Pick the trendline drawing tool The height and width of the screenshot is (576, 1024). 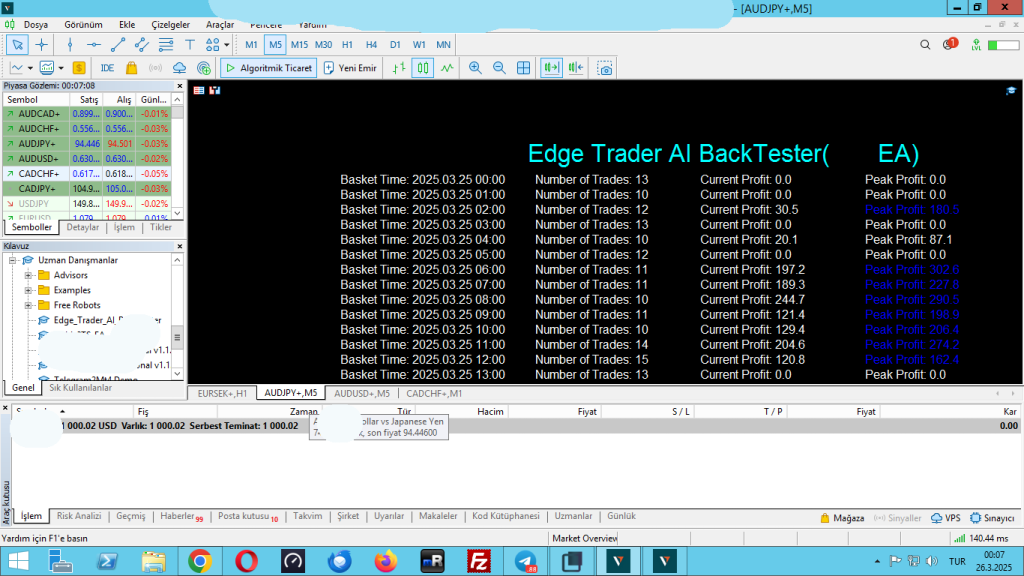point(118,45)
